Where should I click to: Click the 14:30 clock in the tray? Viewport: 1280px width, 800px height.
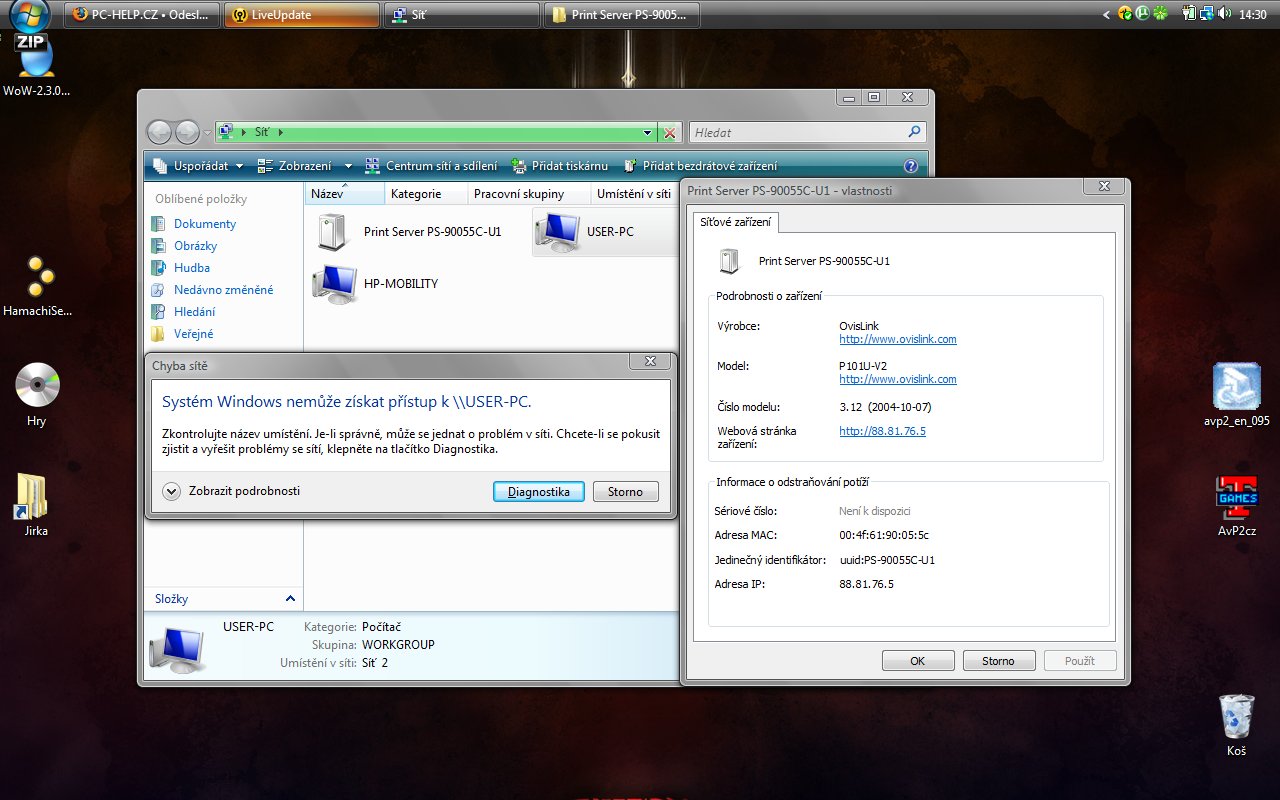pos(1253,15)
